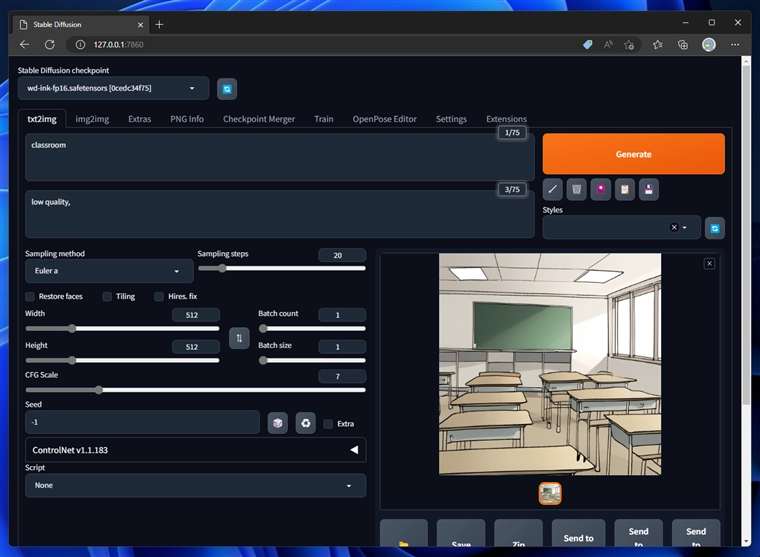Clear the prompt with the trash icon

pyautogui.click(x=576, y=190)
